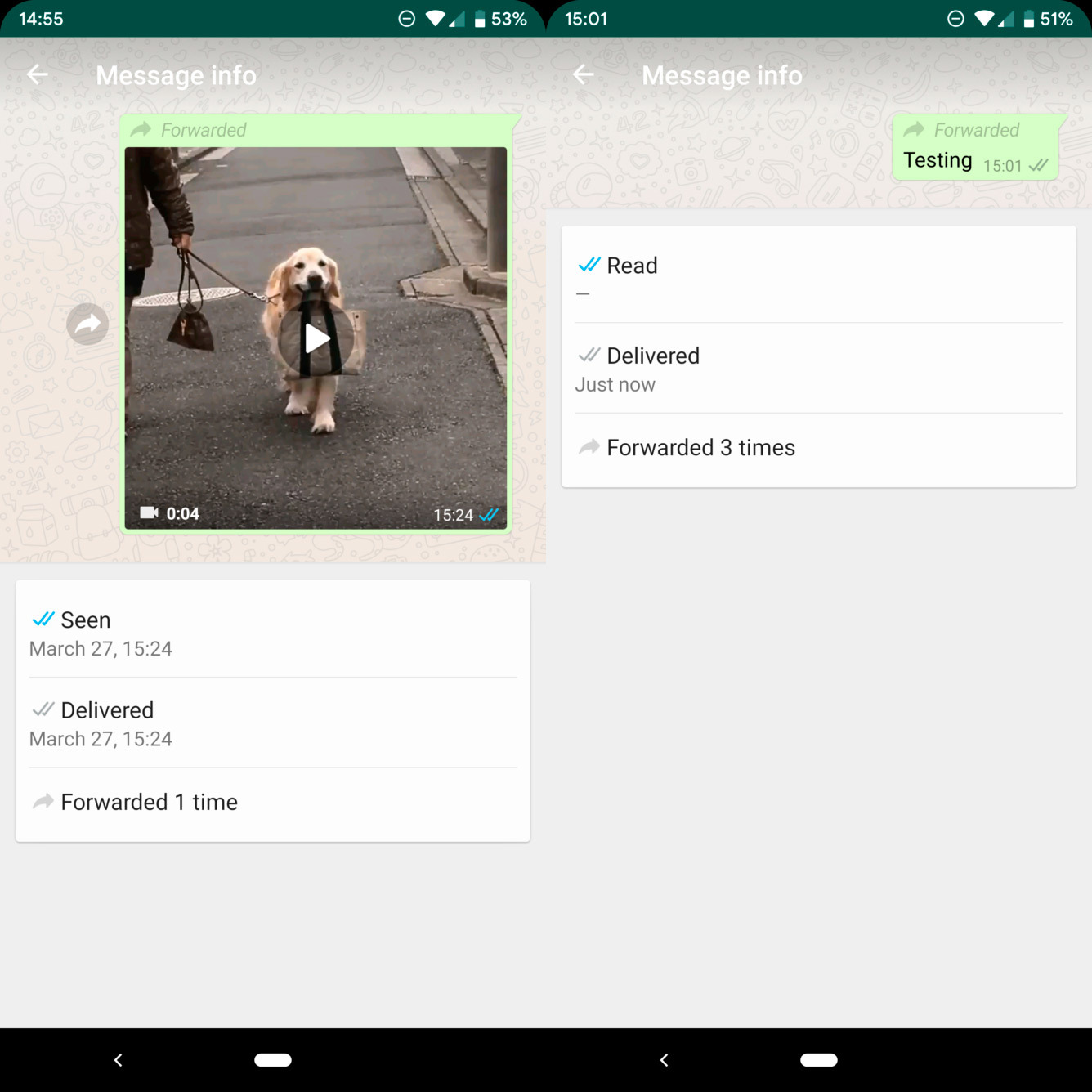Tap the blue double-check icon next to Seen
This screenshot has width=1092, height=1092.
click(x=43, y=620)
